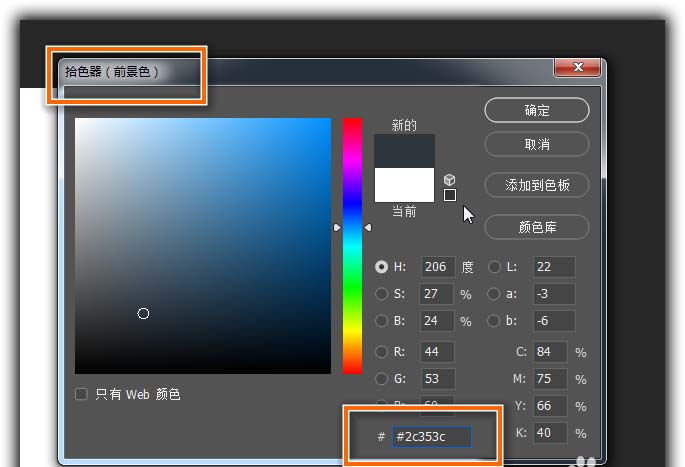
Task: Enable 只有 Web 颜色 checkbox
Action: tap(81, 394)
